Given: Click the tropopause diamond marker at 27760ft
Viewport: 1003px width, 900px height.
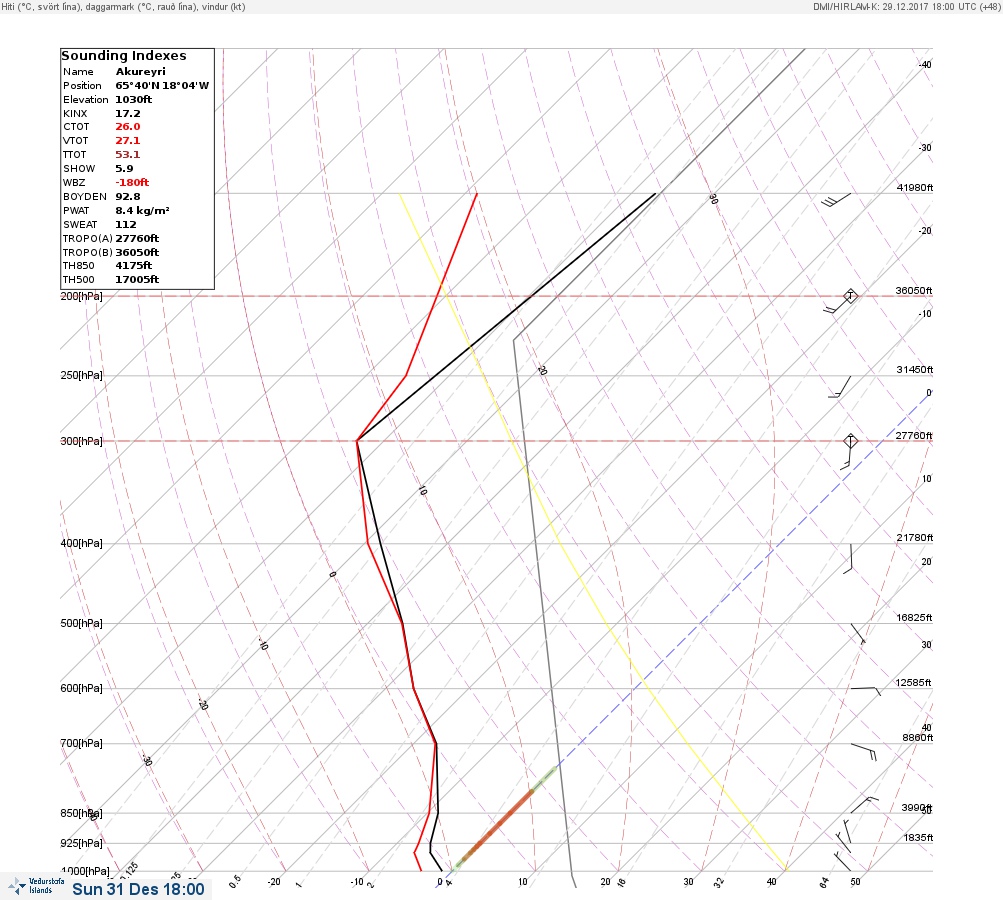Looking at the screenshot, I should (x=850, y=441).
